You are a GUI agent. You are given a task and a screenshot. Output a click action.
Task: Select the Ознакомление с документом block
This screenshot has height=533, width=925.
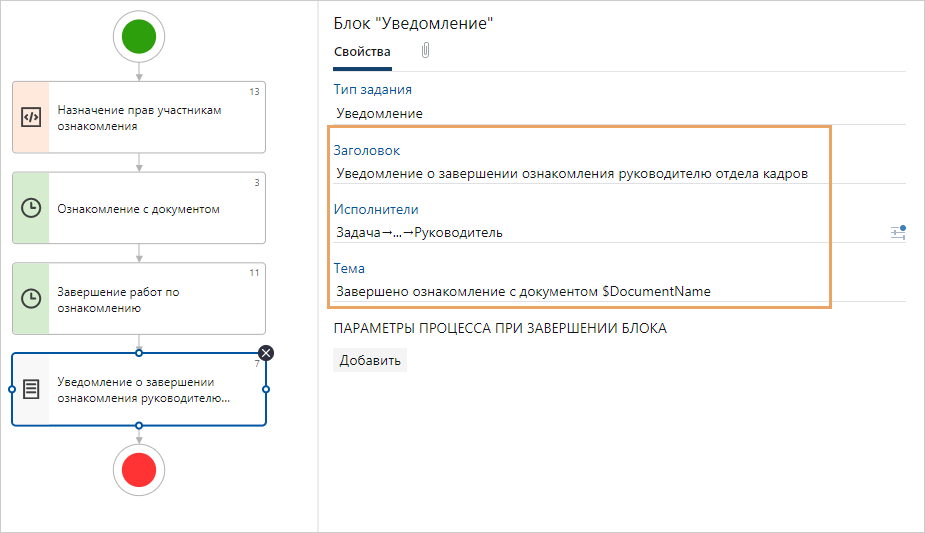click(150, 209)
